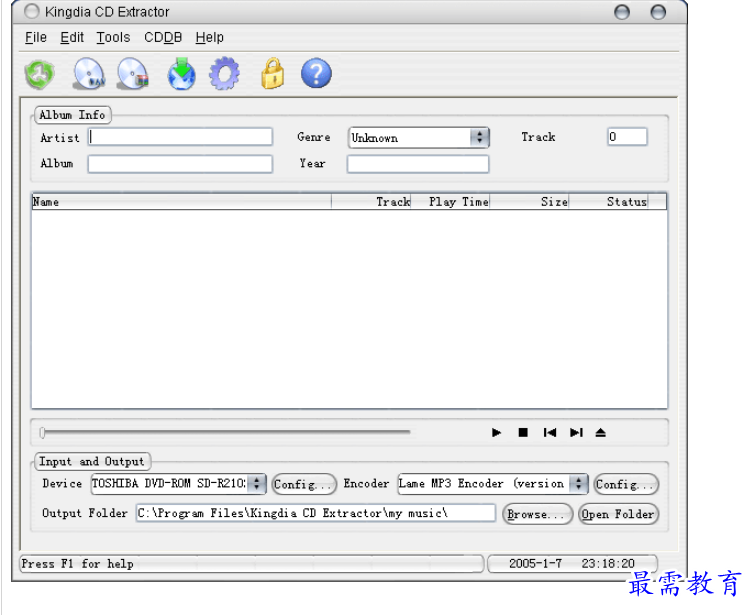Viewport: 750px width, 615px height.
Task: Focus the Year text field
Action: tap(418, 164)
